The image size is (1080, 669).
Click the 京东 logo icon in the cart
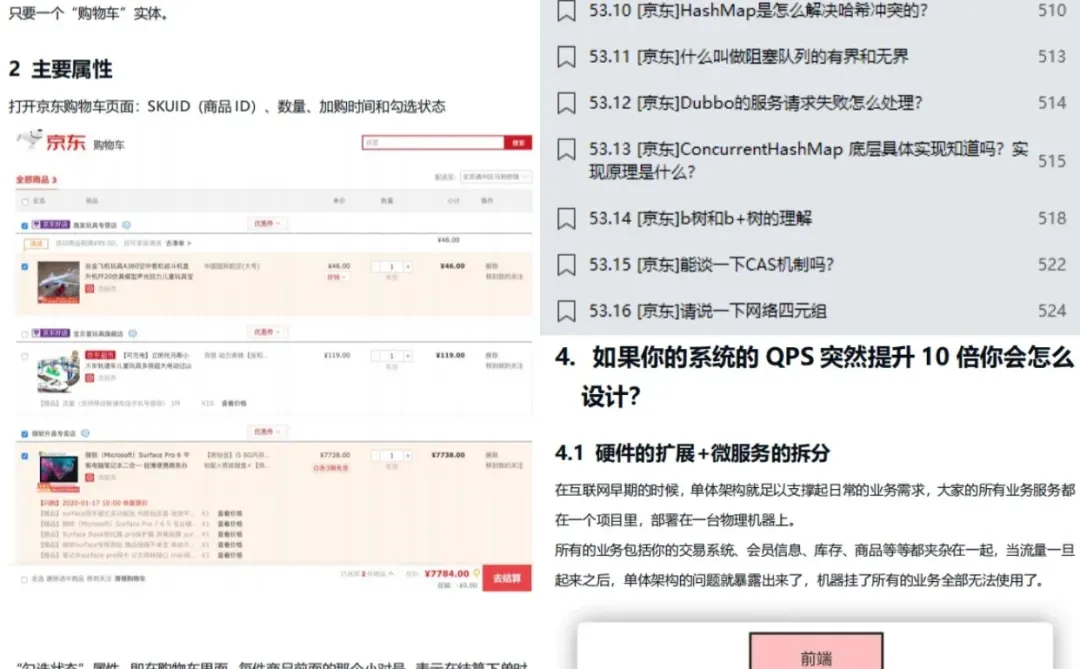pos(30,140)
